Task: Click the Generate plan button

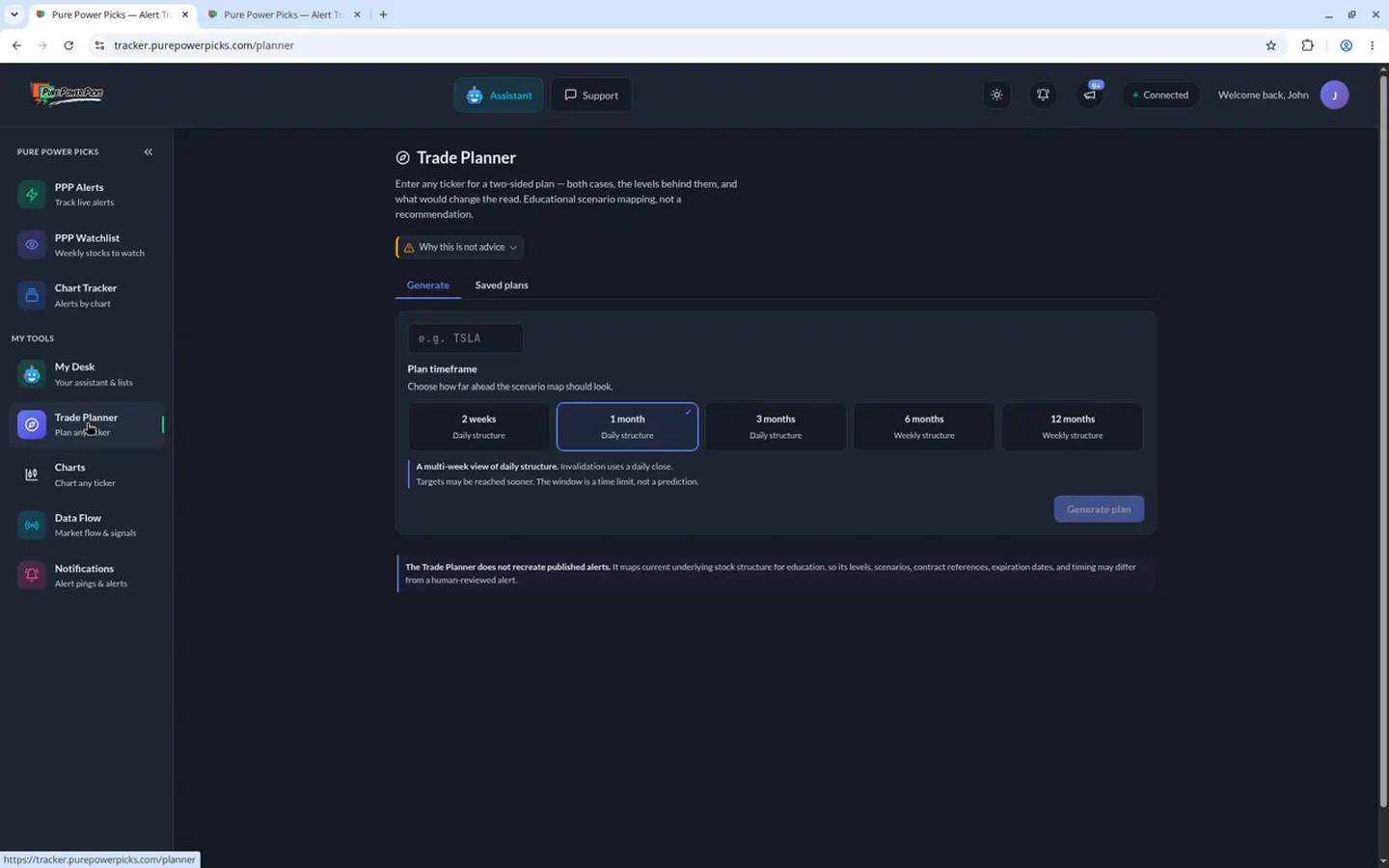Action: pyautogui.click(x=1099, y=509)
